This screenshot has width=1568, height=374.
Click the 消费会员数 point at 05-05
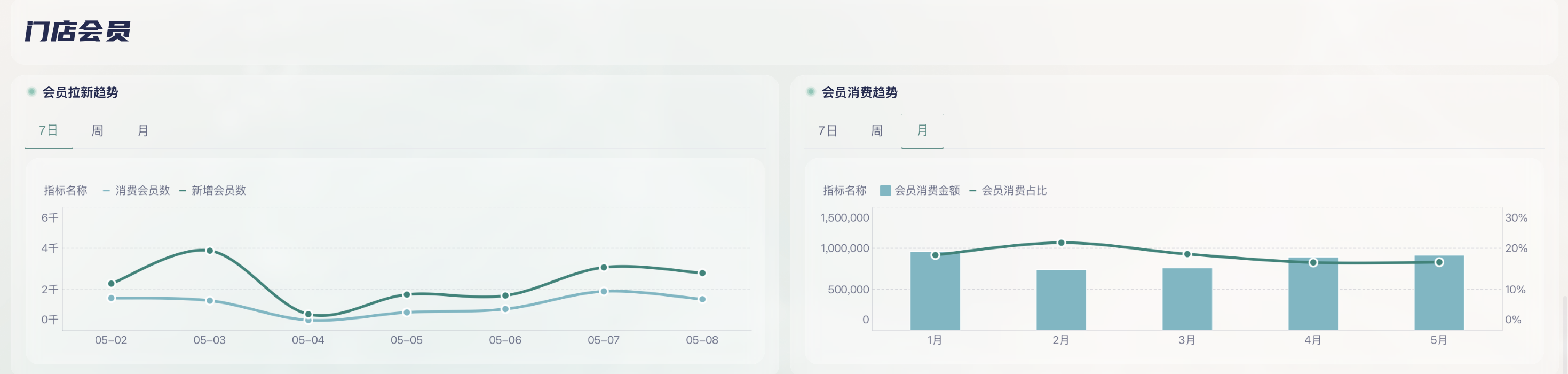pyautogui.click(x=407, y=313)
